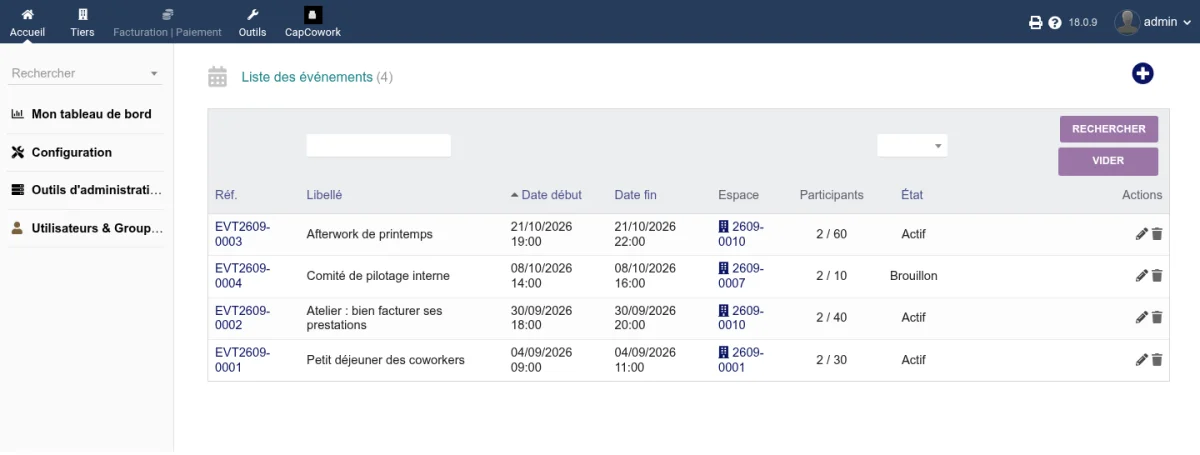Open event EVT2609-0002
Viewport: 1200px width, 455px height.
[x=242, y=318]
